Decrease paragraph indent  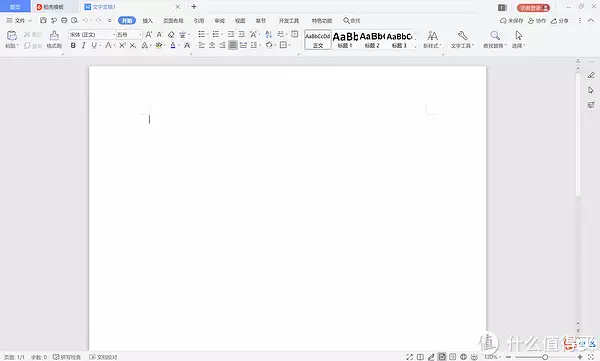pos(231,34)
